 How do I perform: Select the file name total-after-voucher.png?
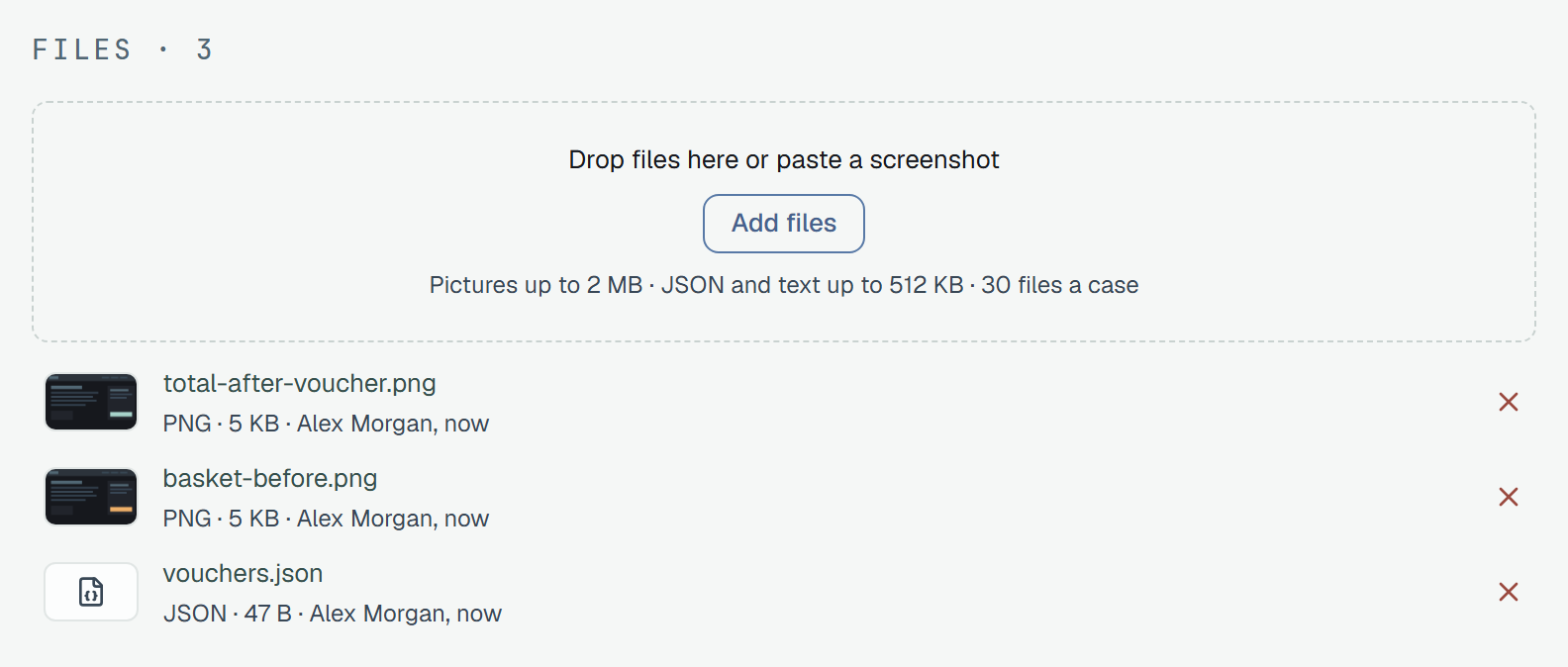click(x=300, y=384)
